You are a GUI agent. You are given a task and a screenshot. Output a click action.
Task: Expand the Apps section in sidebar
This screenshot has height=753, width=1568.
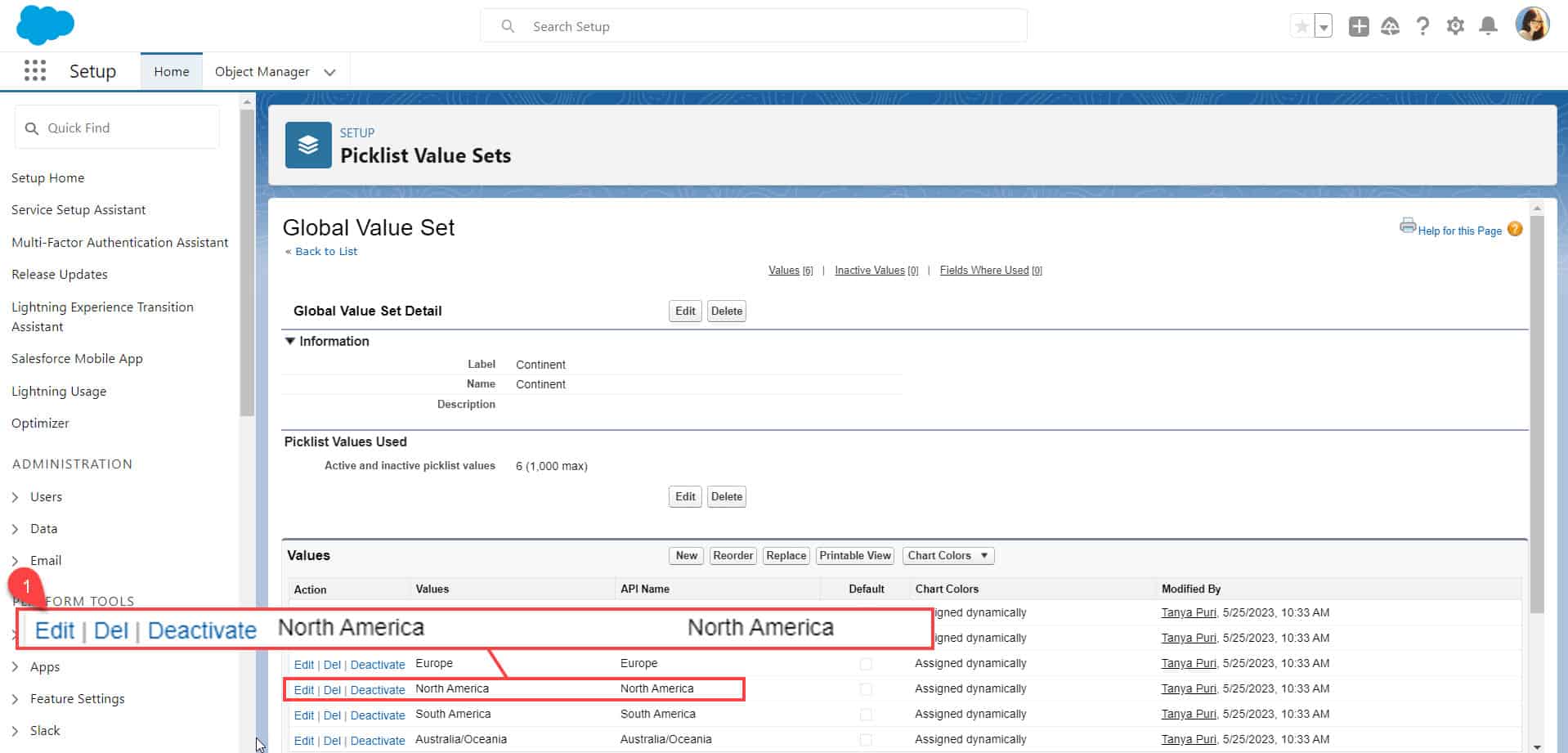click(16, 667)
